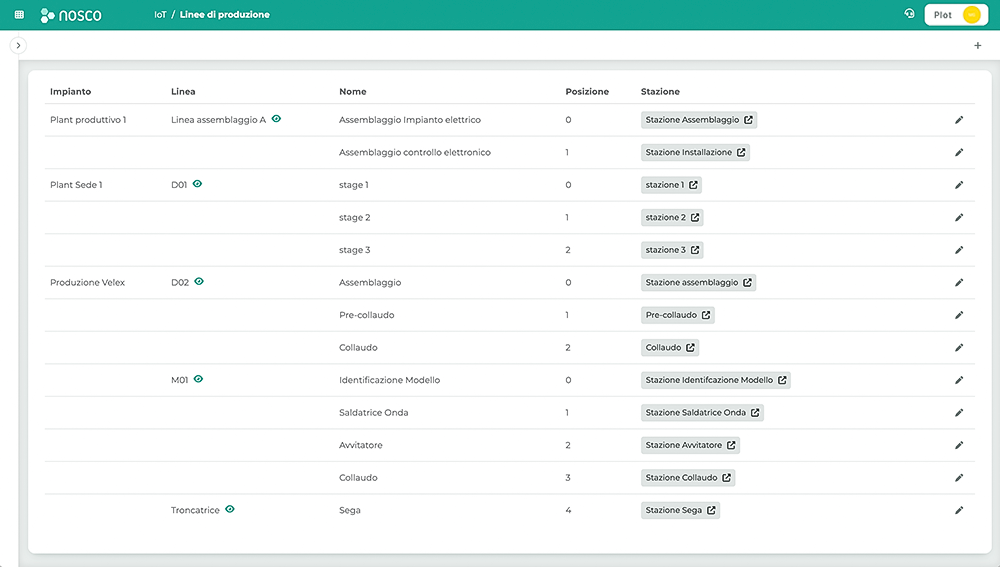Open the Plot user menu

pyautogui.click(x=956, y=15)
